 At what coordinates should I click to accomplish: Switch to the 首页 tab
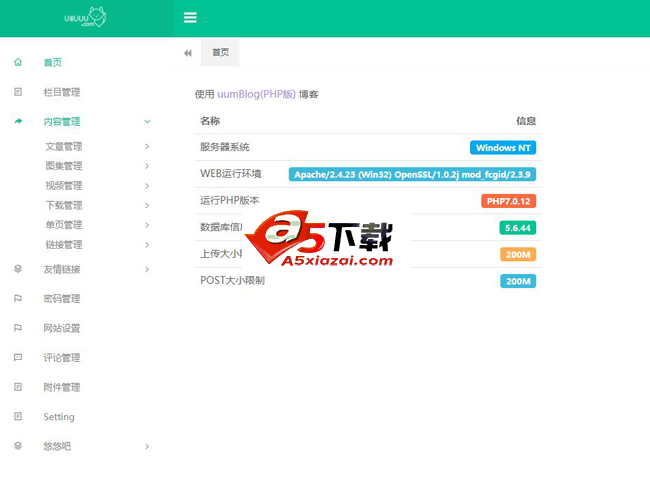tap(220, 53)
